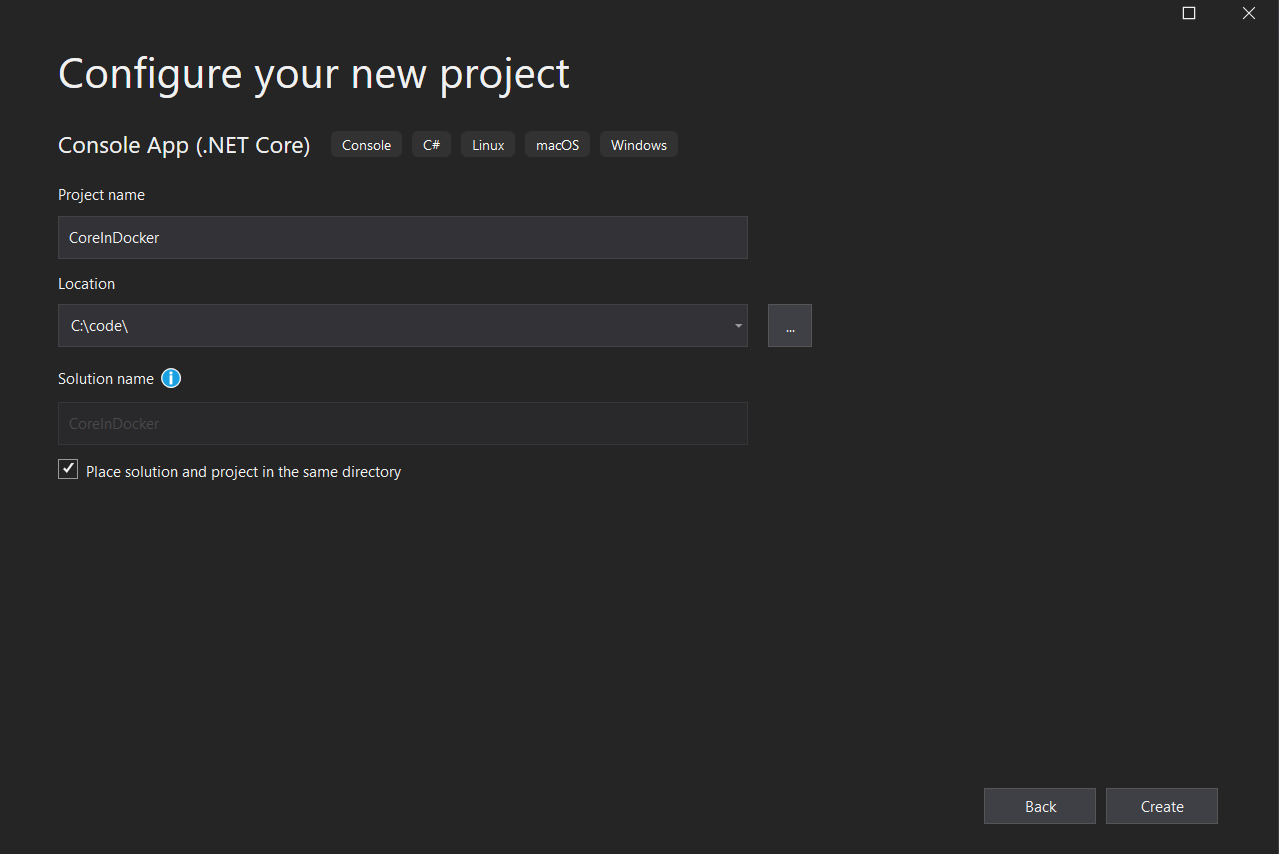Click the checkbox label text about same directory
Image resolution: width=1279 pixels, height=854 pixels.
243,472
